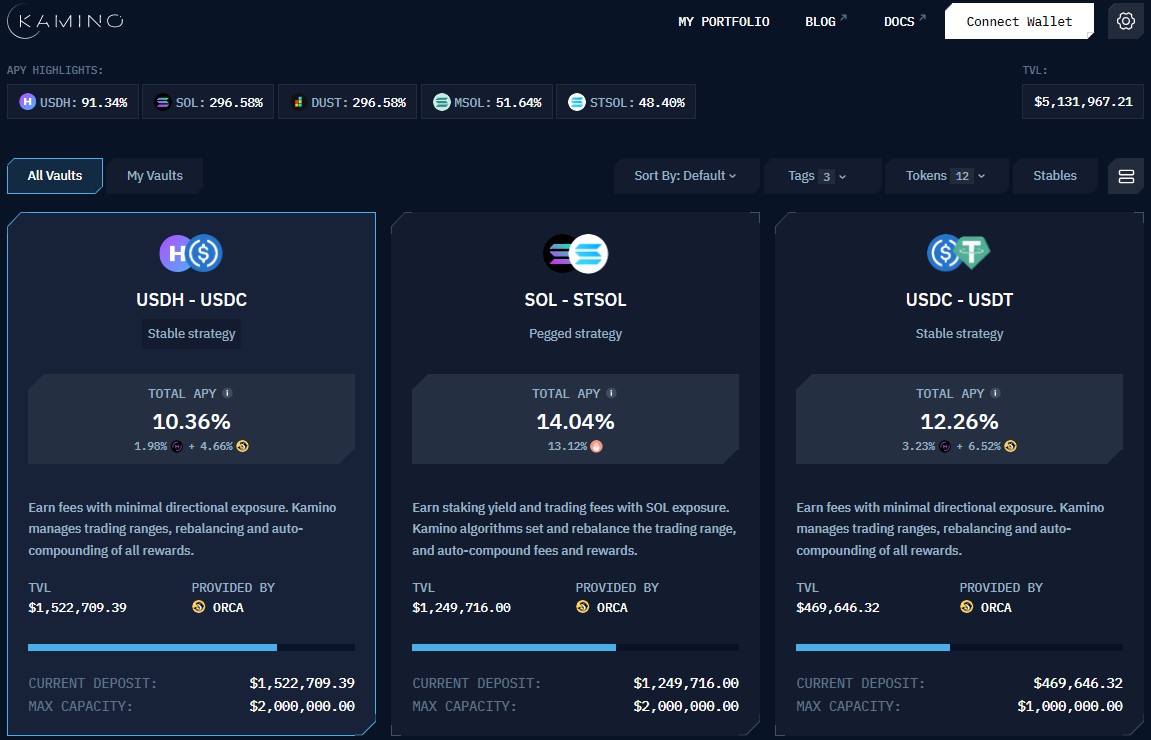Click the SOL-STSOL capacity progress bar
Viewport: 1151px width, 740px height.
tap(576, 648)
